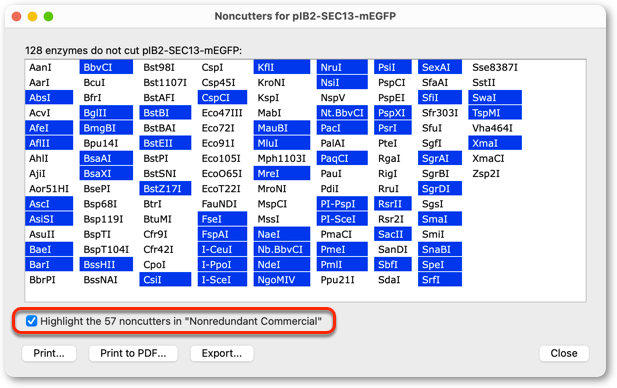Screen dimensions: 617x388
Task: Click the Print... button
Action: pyautogui.click(x=49, y=353)
